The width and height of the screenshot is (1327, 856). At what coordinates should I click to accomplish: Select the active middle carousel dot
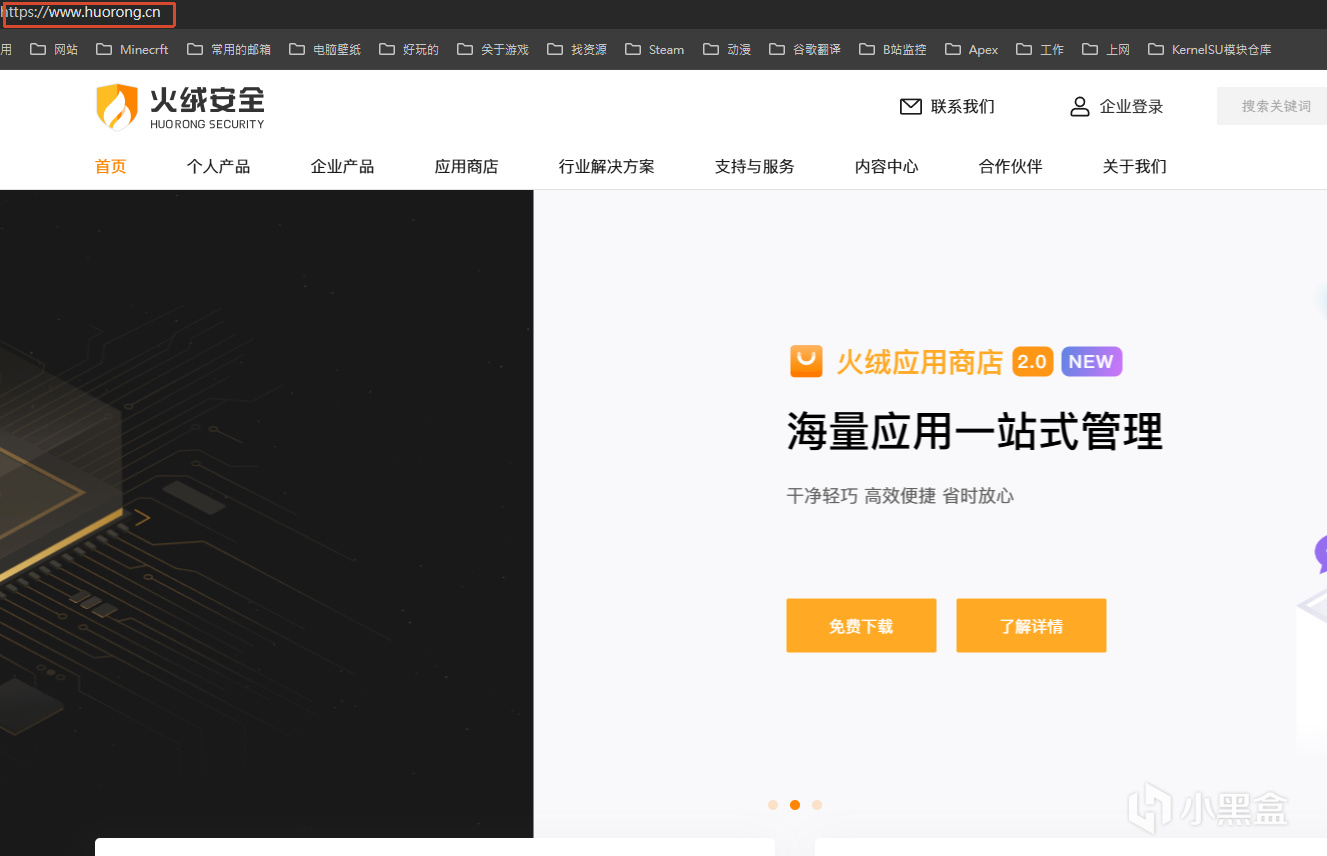[x=795, y=805]
